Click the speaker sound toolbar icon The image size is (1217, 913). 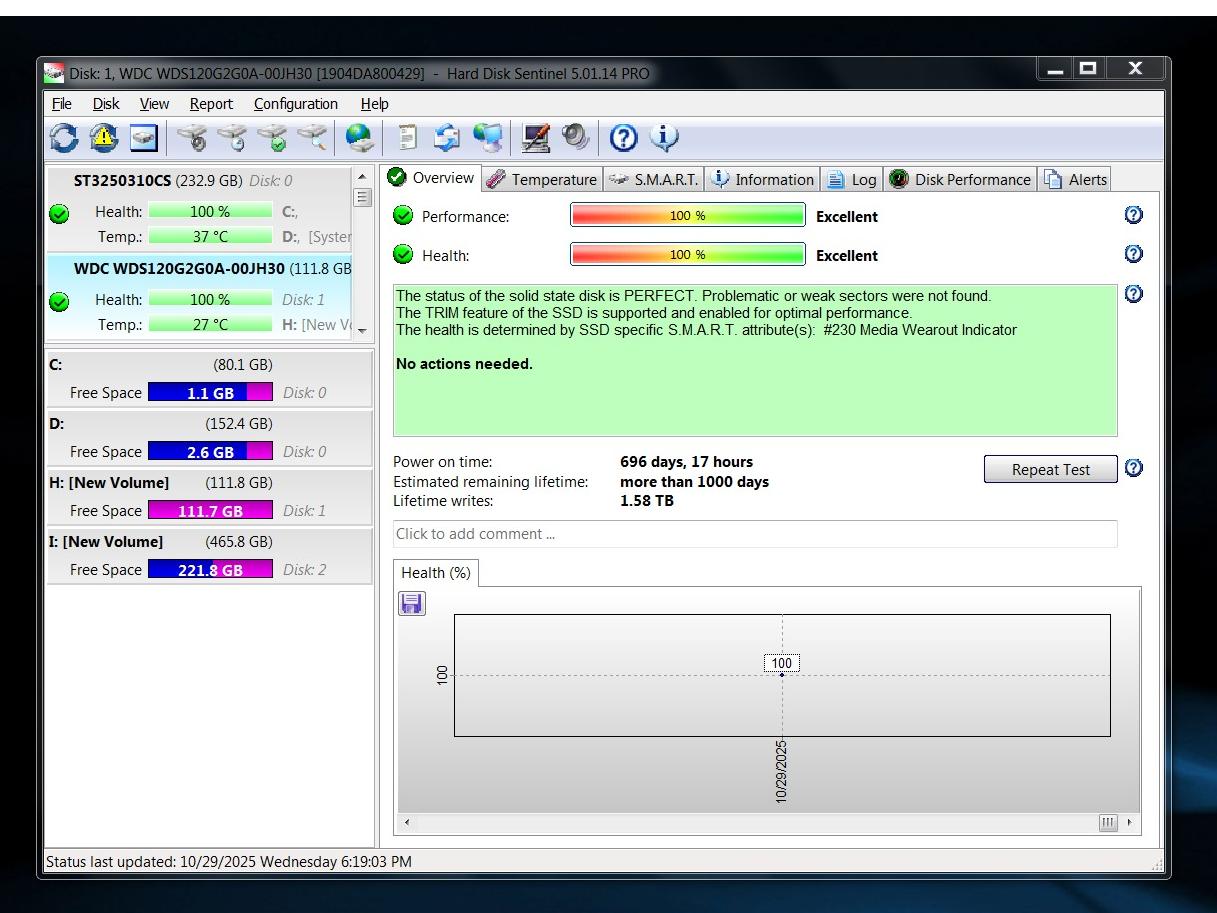click(x=575, y=138)
